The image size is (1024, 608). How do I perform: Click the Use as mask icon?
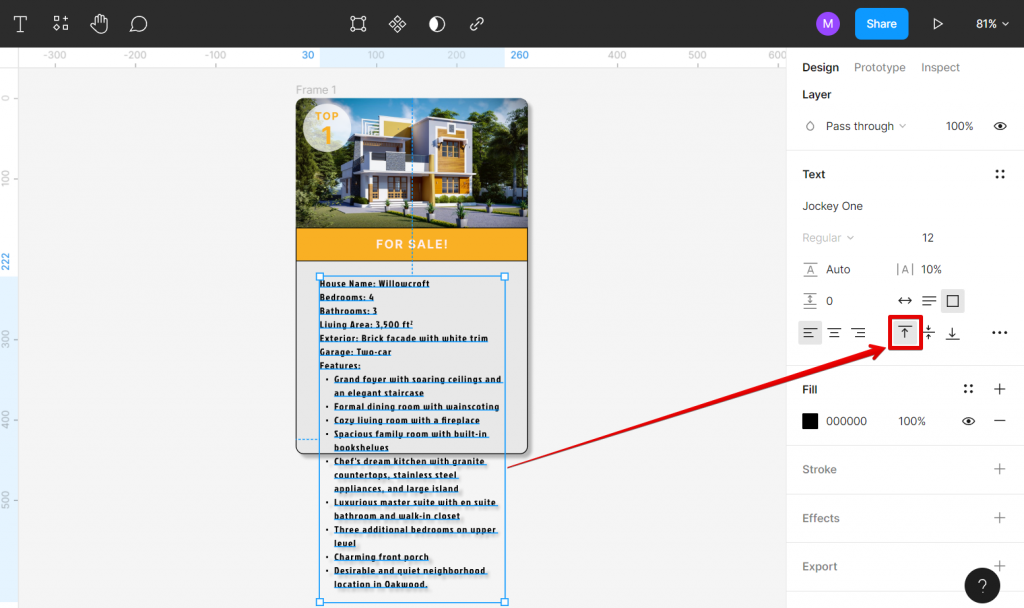436,23
